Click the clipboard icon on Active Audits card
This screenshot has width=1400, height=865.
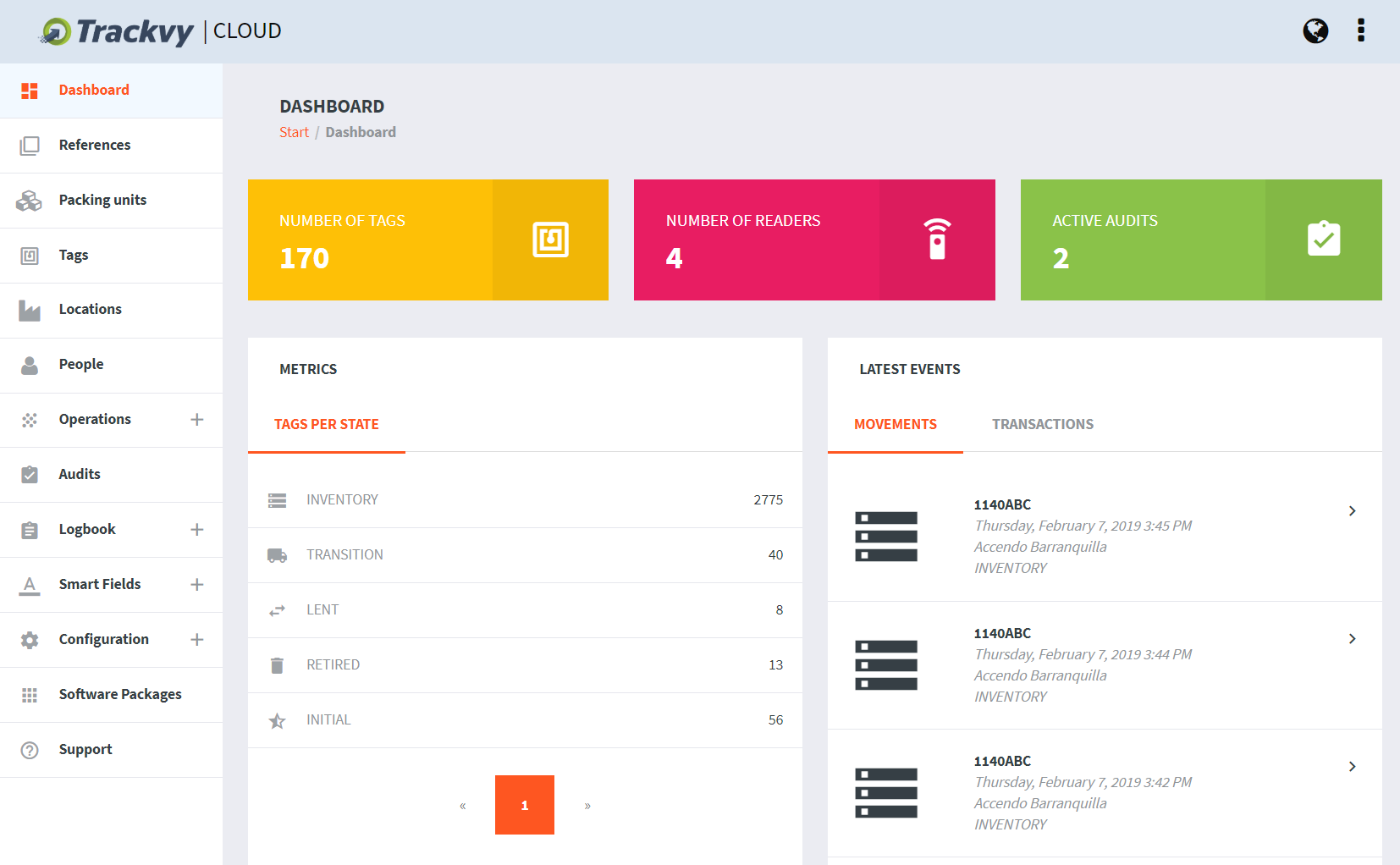tap(1324, 239)
